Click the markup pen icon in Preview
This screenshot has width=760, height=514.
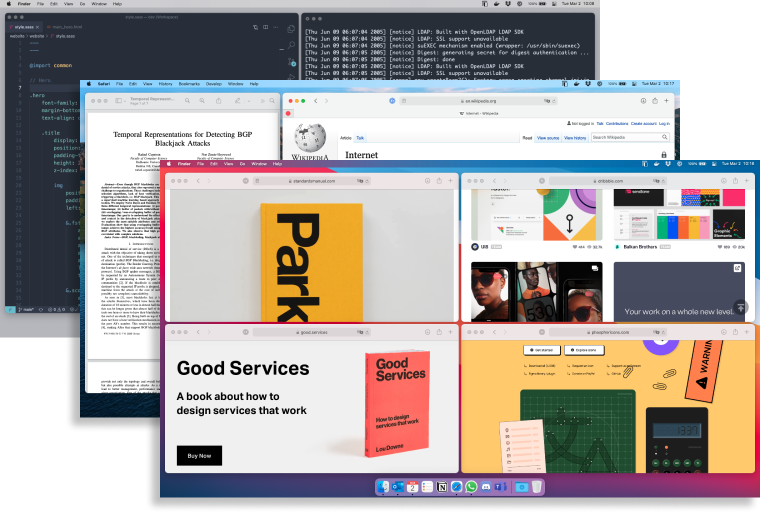pos(238,101)
